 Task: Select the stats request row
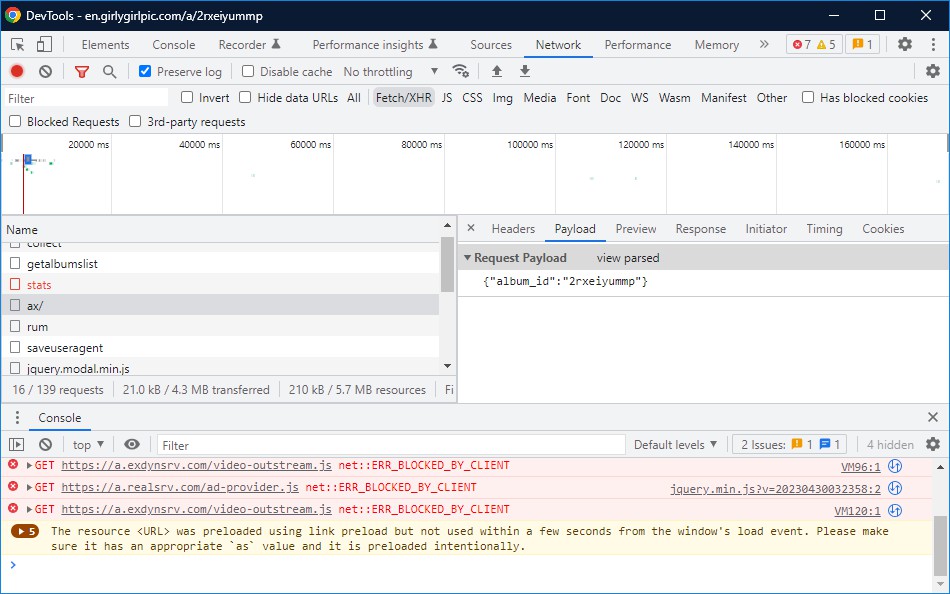tap(221, 284)
